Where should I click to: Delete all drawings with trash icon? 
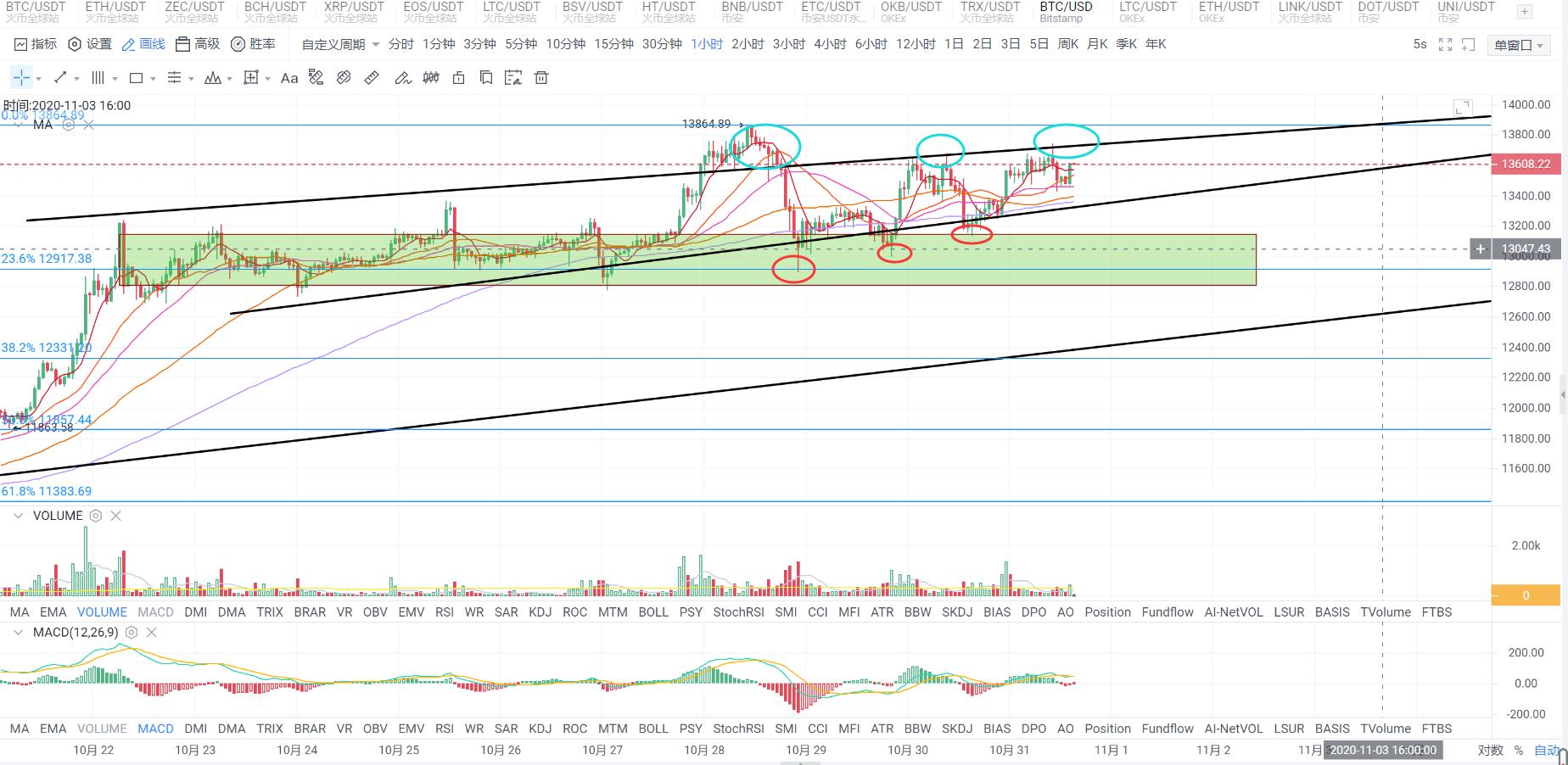pos(541,78)
